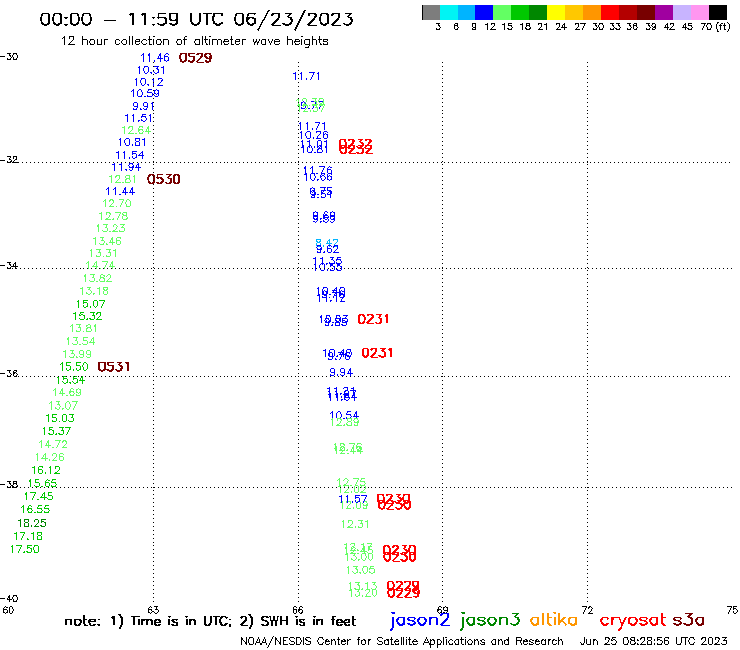740x650 pixels.
Task: Select the wave height value 11.54
Action: [x=130, y=155]
